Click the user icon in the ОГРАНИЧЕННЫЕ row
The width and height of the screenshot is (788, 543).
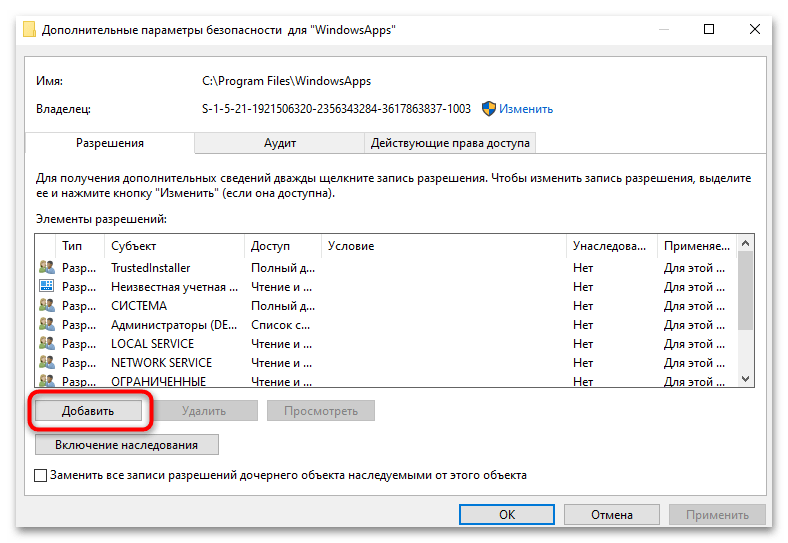pyautogui.click(x=47, y=380)
